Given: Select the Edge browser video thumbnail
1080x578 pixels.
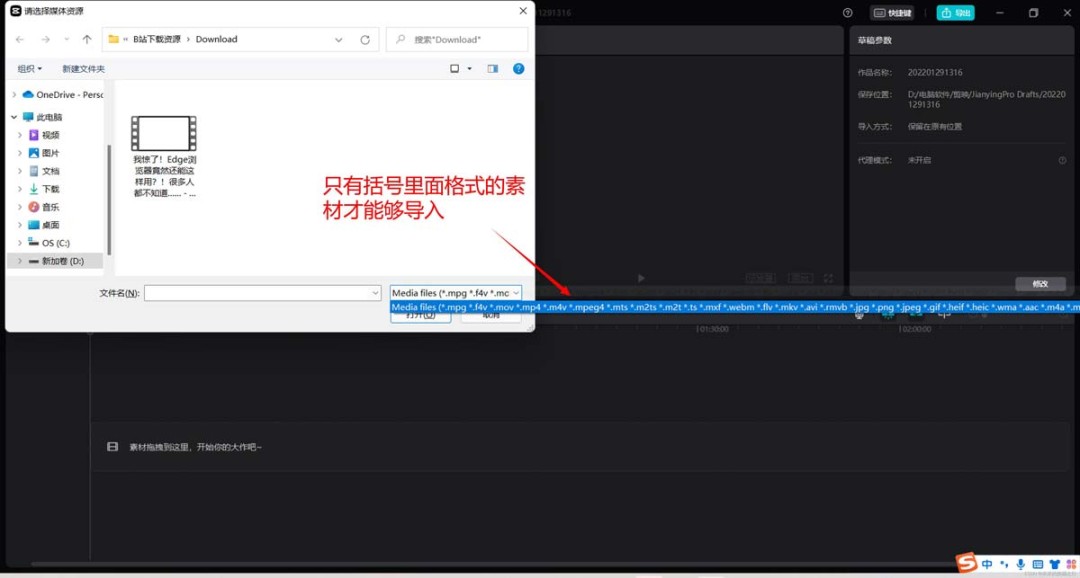Looking at the screenshot, I should pyautogui.click(x=163, y=133).
